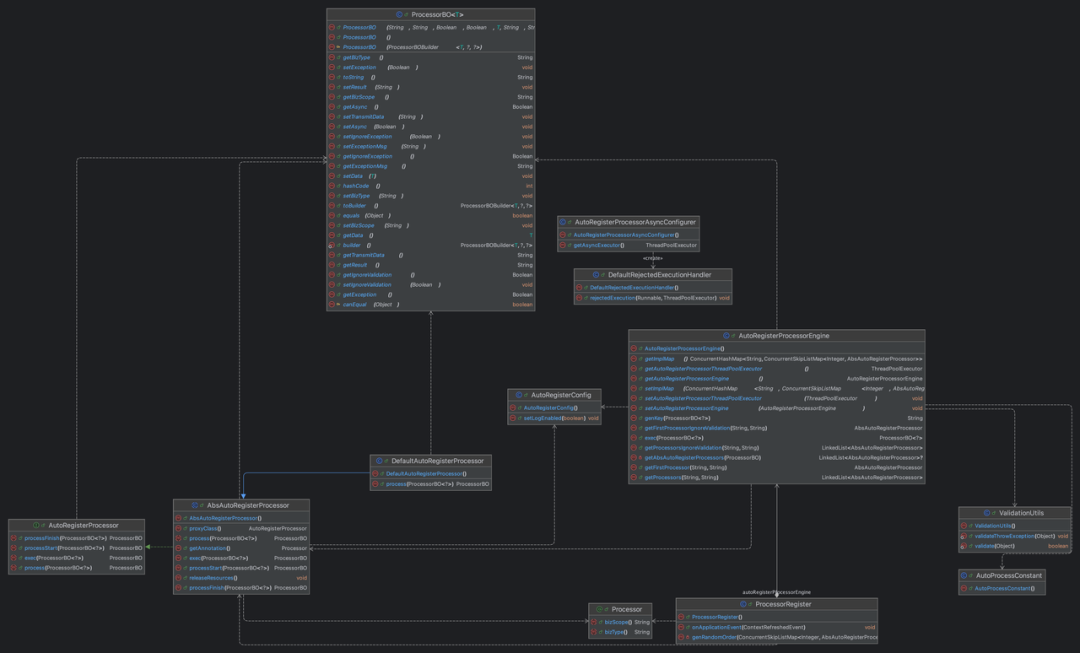Select bizType() in the Processor node
Screen dimensions: 1080x653
click(x=621, y=632)
